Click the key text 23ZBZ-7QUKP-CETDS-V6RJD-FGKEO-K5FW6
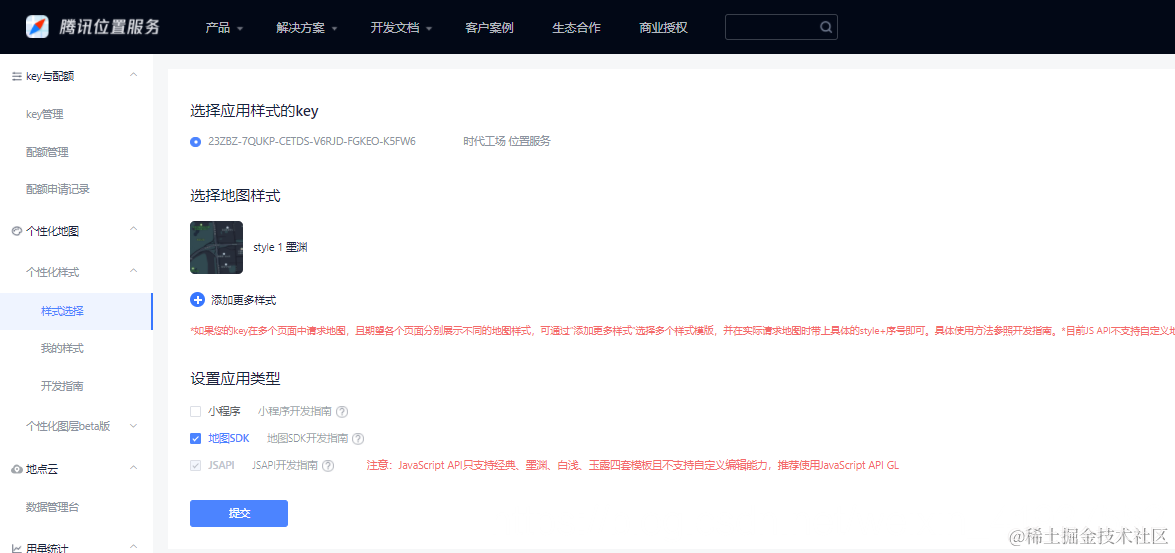Viewport: 1175px width, 553px height. [x=312, y=141]
